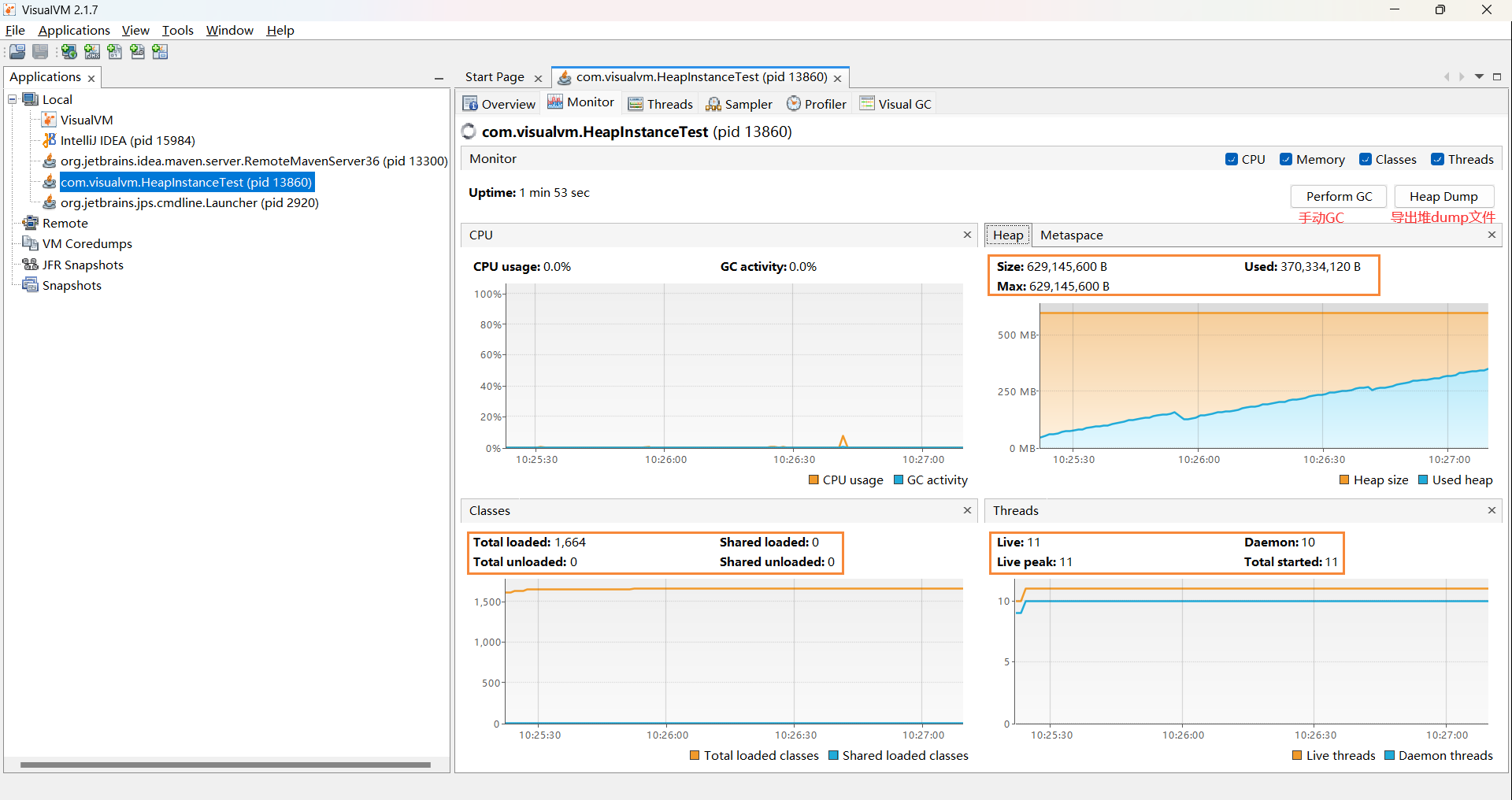Click the Heap Dump button
This screenshot has width=1512, height=800.
1443,196
